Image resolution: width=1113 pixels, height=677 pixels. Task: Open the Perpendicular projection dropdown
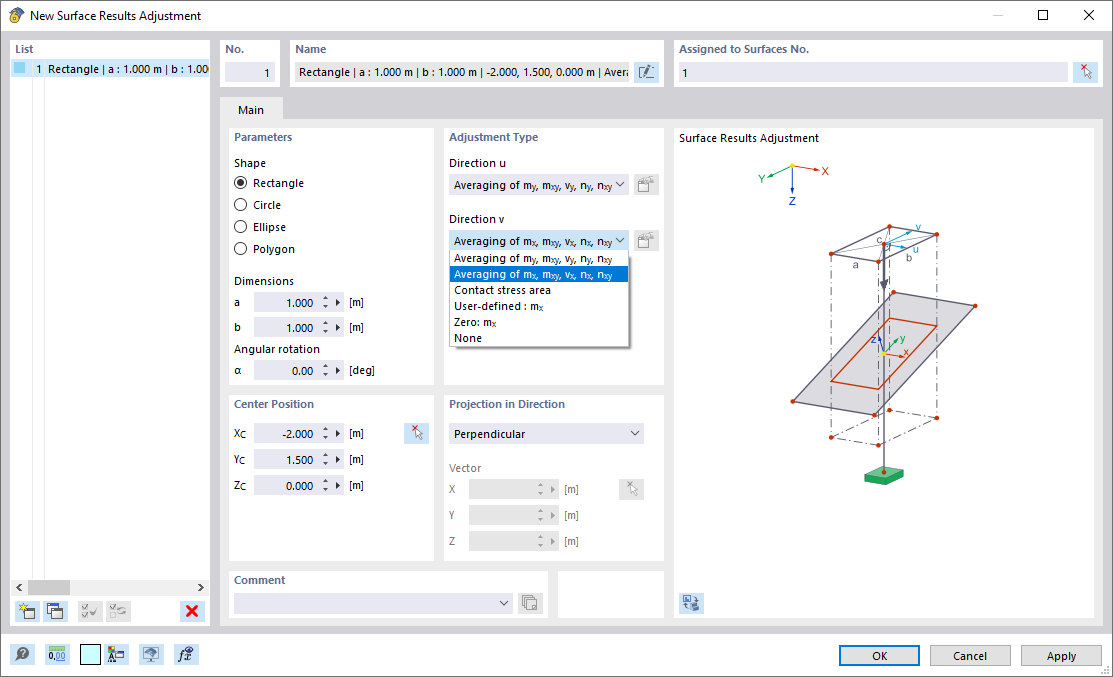pyautogui.click(x=546, y=433)
